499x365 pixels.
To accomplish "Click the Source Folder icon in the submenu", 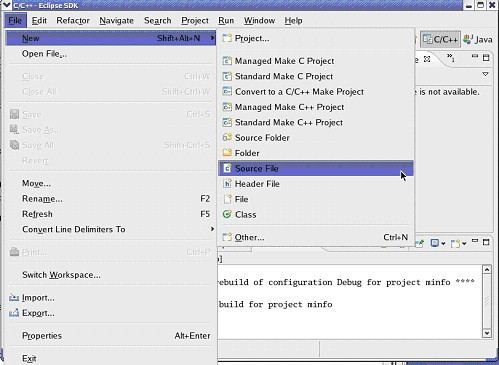I will 227,137.
